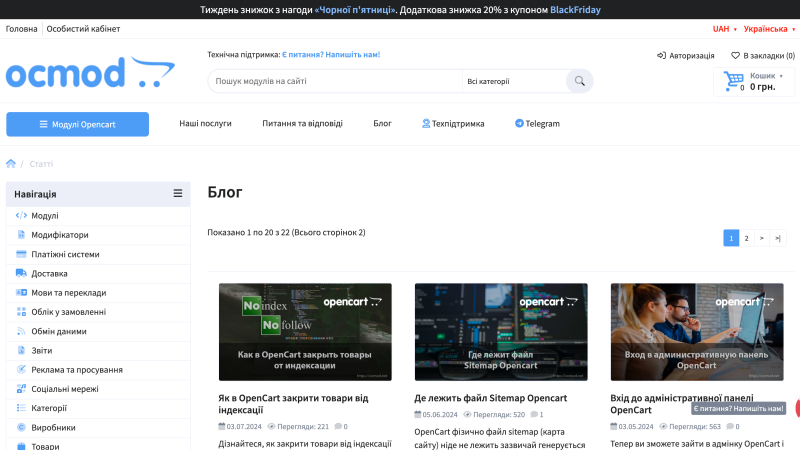Follow the «Чорної п'ятниці» banner link
This screenshot has height=450, width=800.
tap(355, 10)
